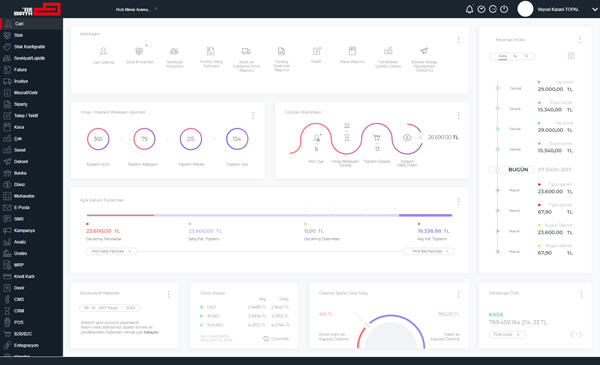Click the Açık Fatura Toplamları progress bar
The width and height of the screenshot is (600, 365).
point(269,215)
